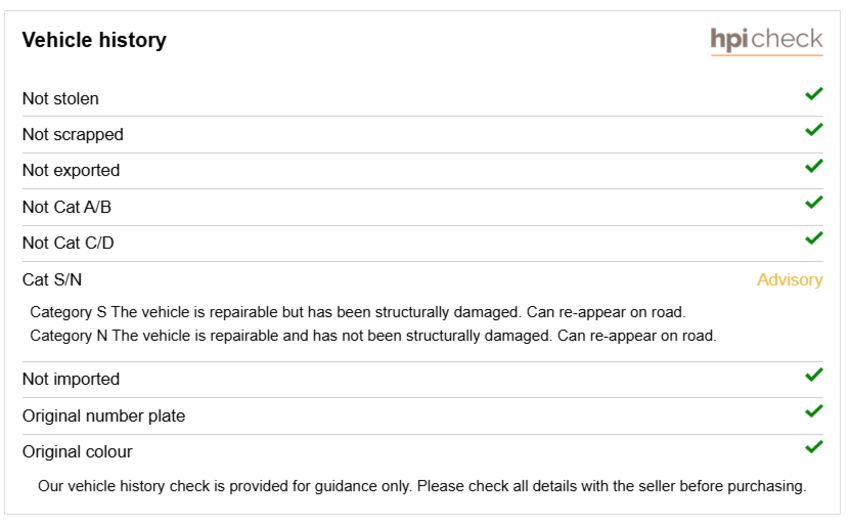Click the yellow Advisory label
Viewport: 850px width, 525px height.
click(790, 280)
